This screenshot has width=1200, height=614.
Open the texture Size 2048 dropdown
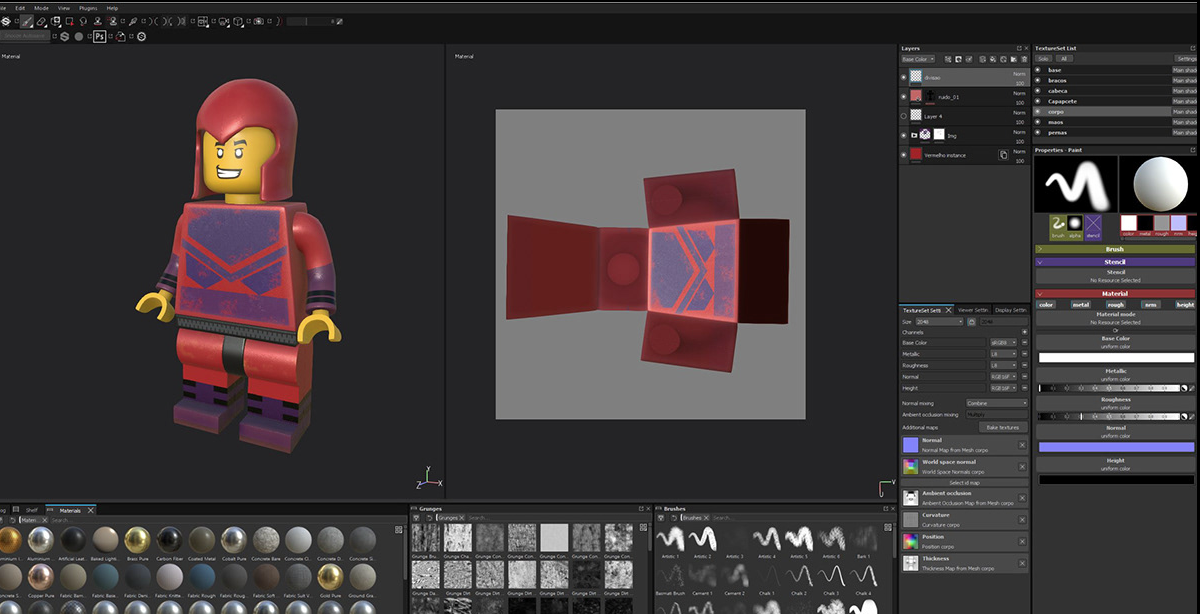pos(939,322)
